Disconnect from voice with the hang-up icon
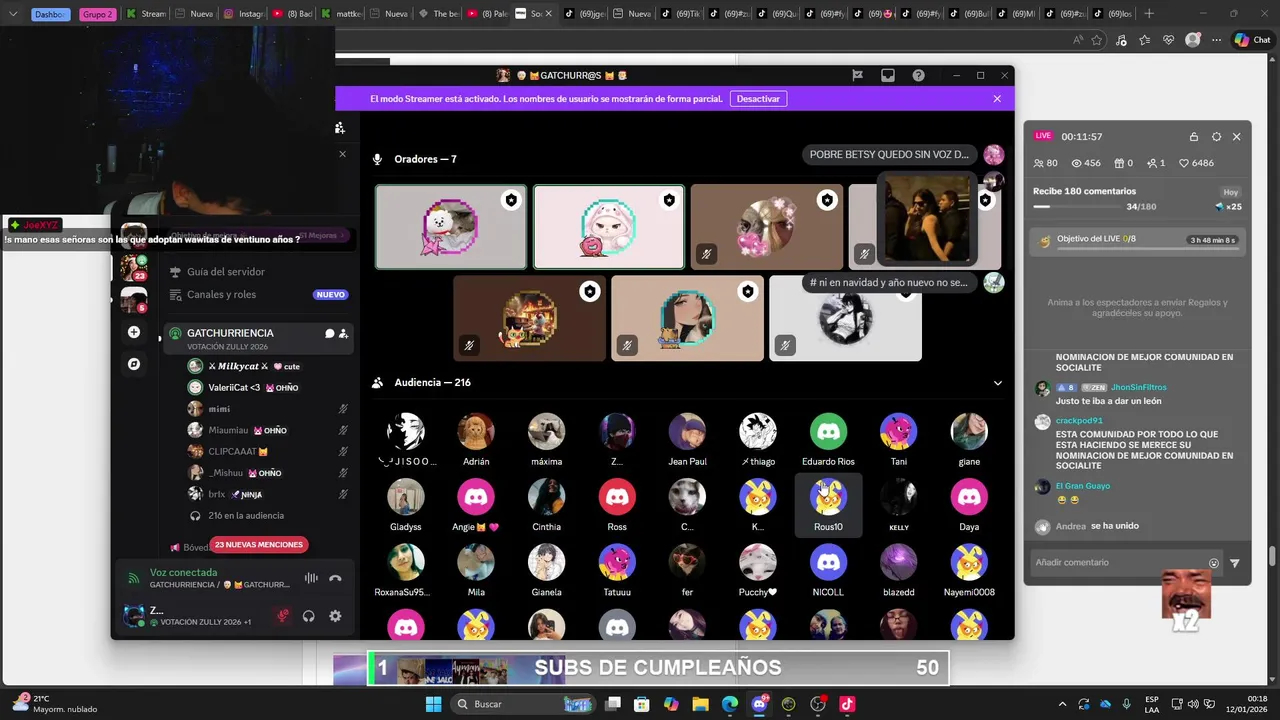 coord(336,578)
